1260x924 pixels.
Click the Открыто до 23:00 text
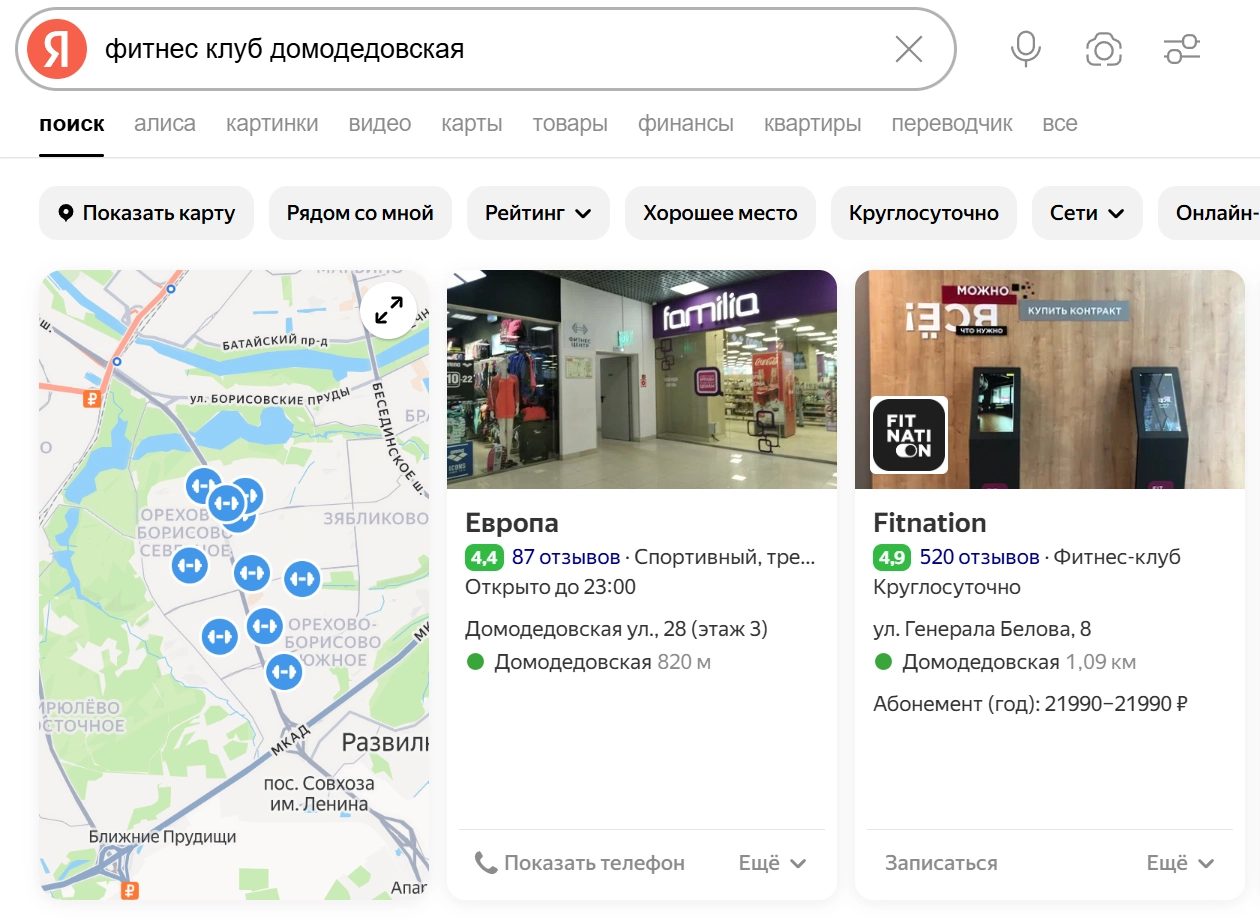coord(551,587)
